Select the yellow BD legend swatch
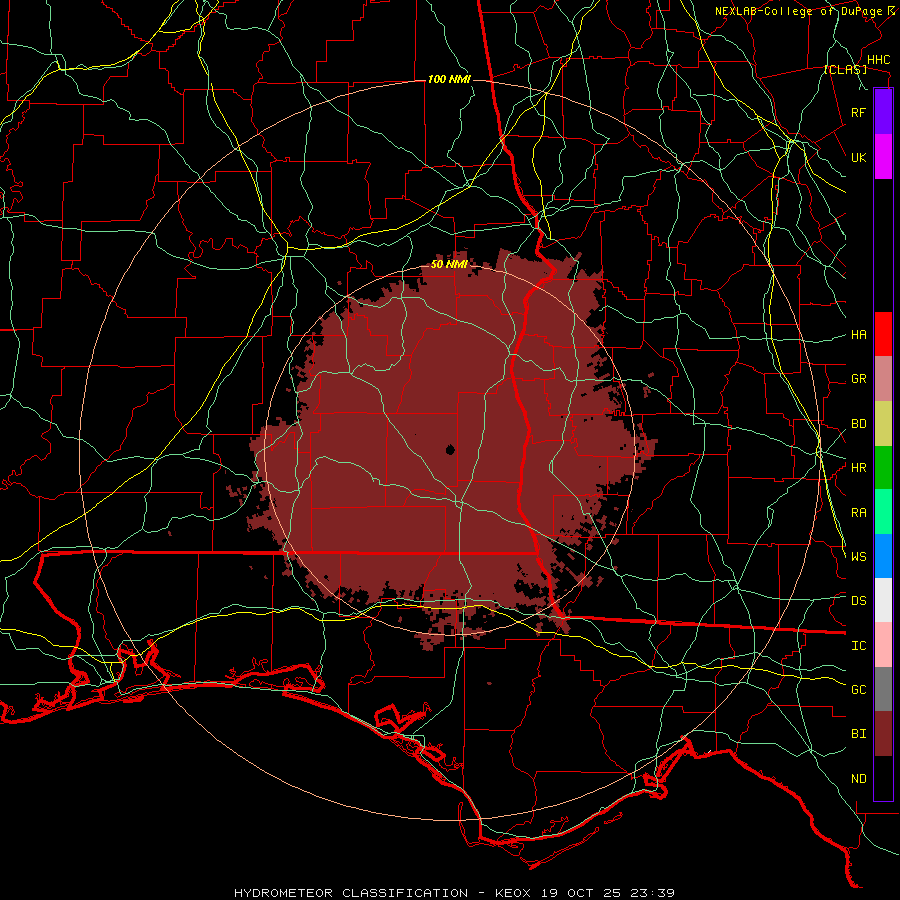 (883, 423)
